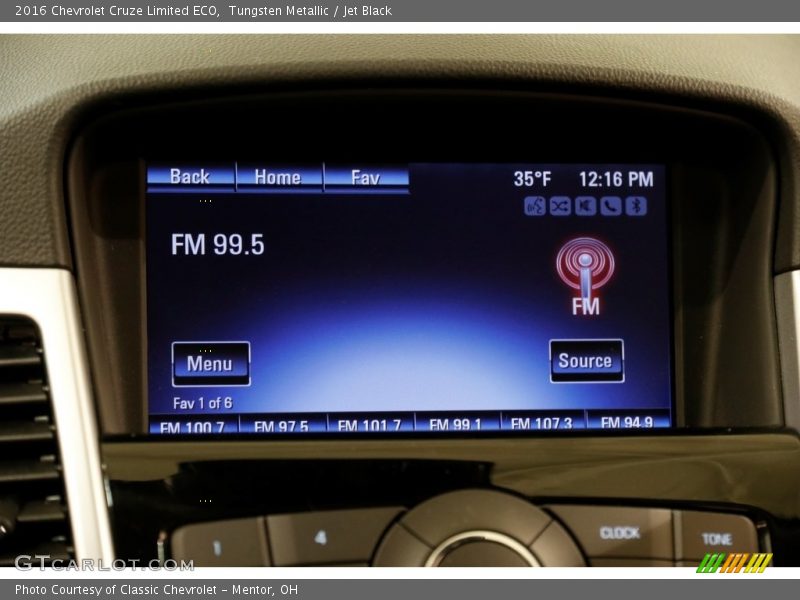The width and height of the screenshot is (800, 600).
Task: Tap the phone status icon
Action: tap(611, 206)
